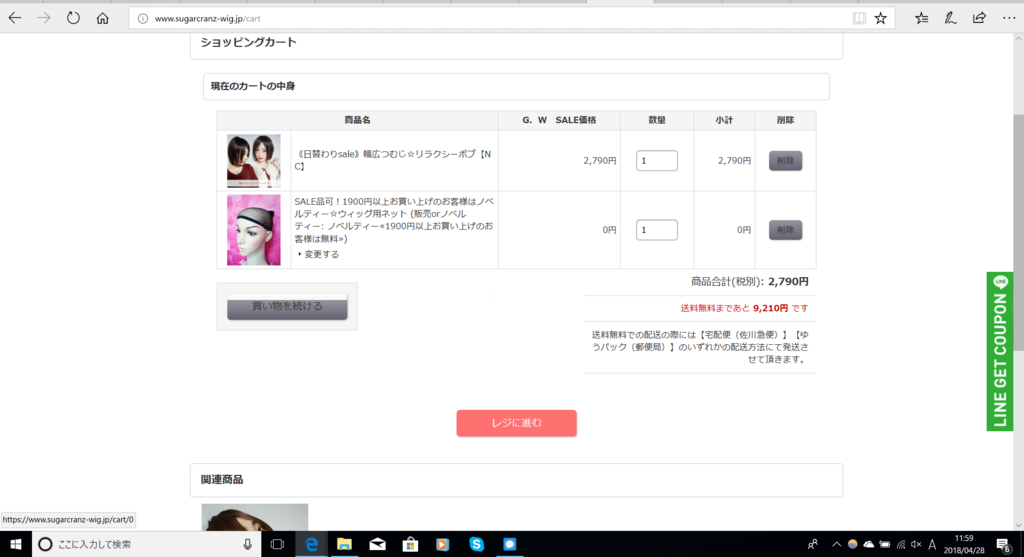Screen dimensions: 1024x557
Task: Open the media player taskbar icon
Action: pos(443,544)
